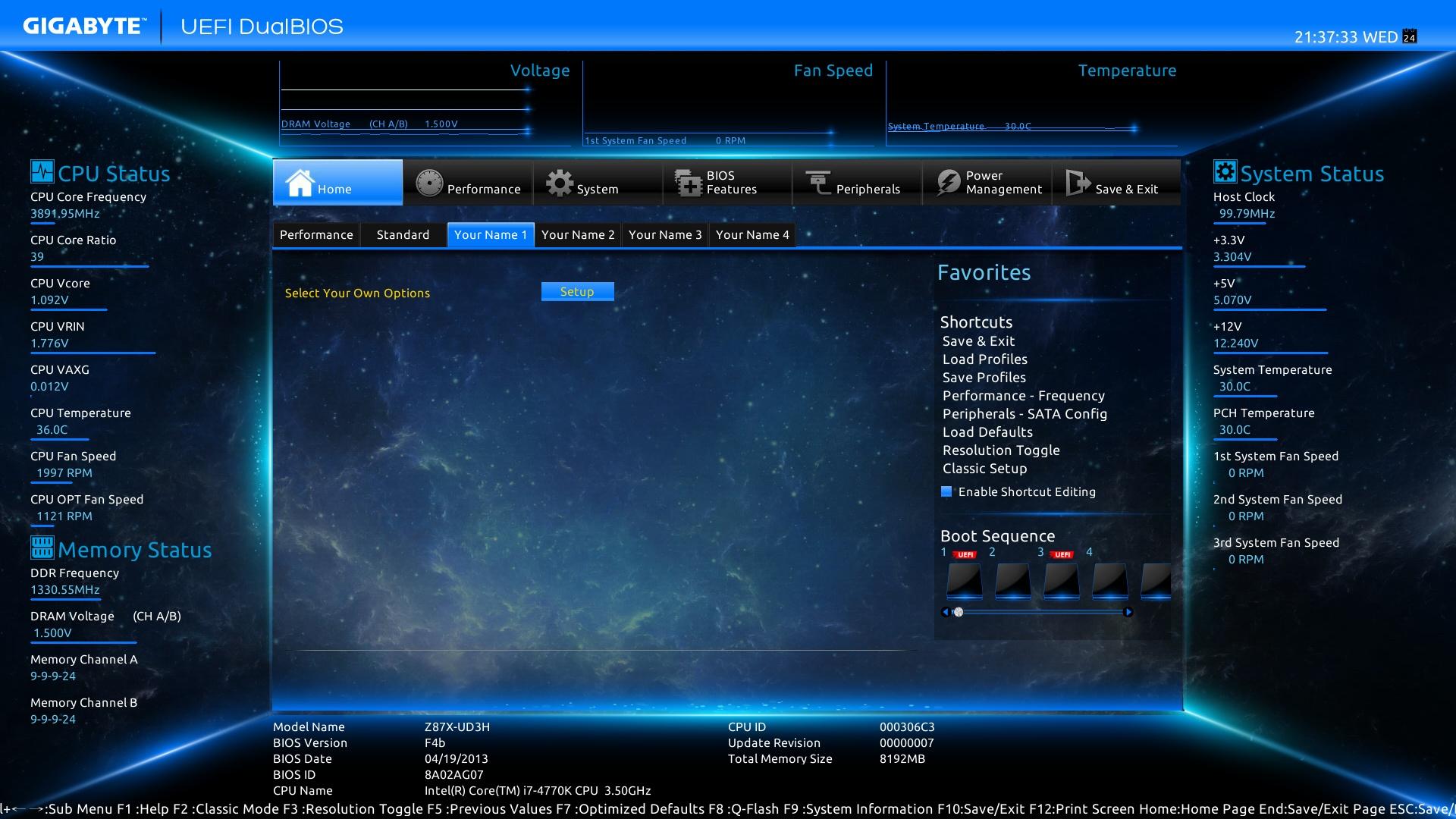Screen dimensions: 1456x819
Task: Open Save & Exit via the exit icon
Action: (1078, 183)
